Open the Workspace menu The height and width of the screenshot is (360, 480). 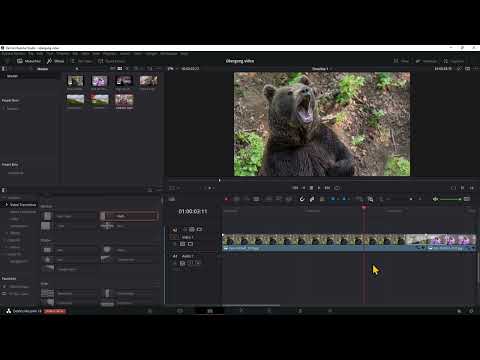pyautogui.click(x=169, y=53)
